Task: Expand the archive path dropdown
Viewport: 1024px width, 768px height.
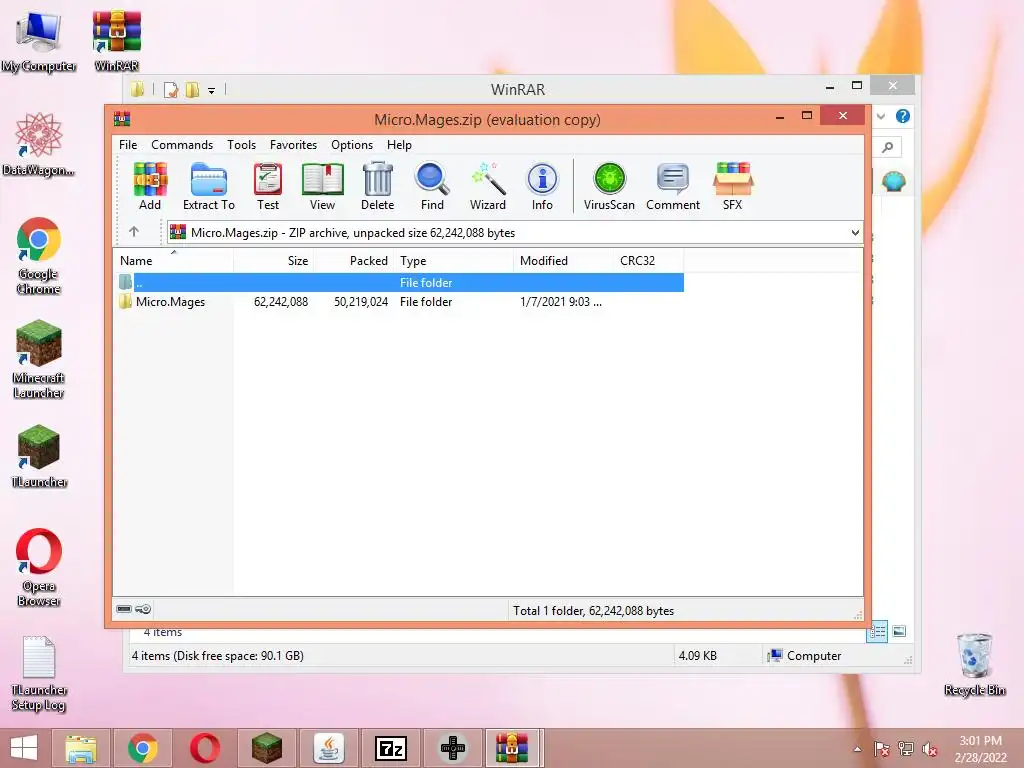Action: pyautogui.click(x=855, y=232)
